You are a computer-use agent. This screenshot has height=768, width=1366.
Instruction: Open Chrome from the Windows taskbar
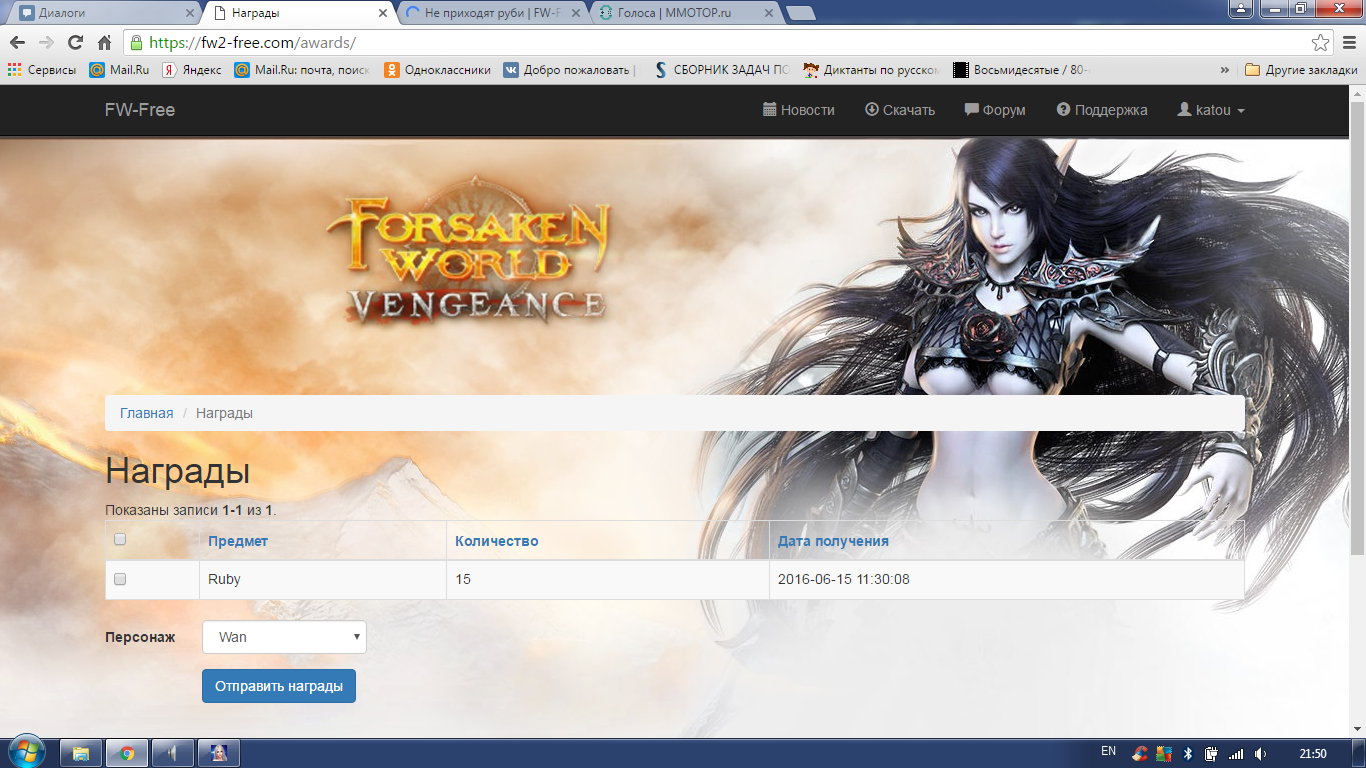click(127, 753)
